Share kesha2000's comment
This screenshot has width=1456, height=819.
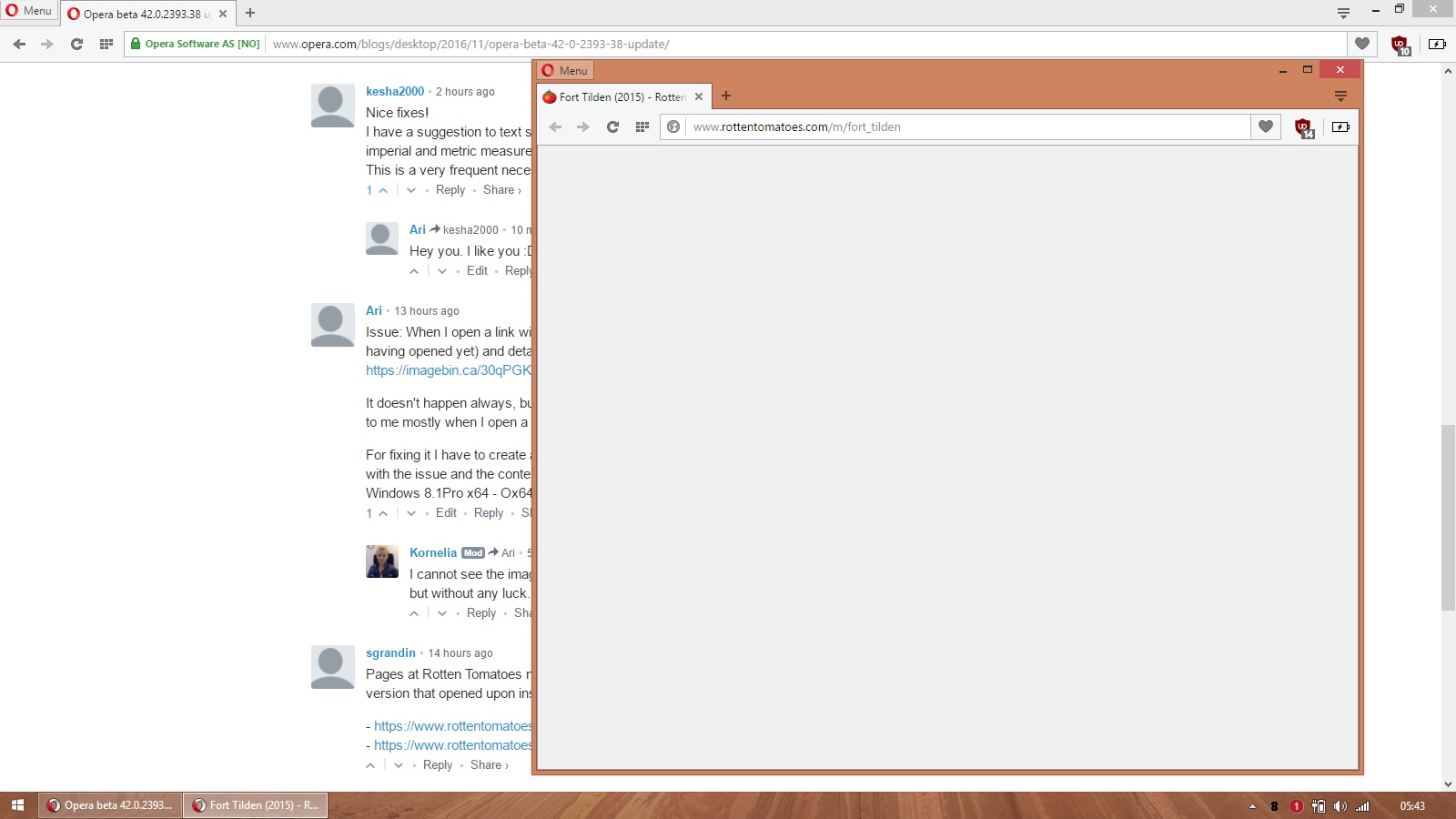(501, 189)
